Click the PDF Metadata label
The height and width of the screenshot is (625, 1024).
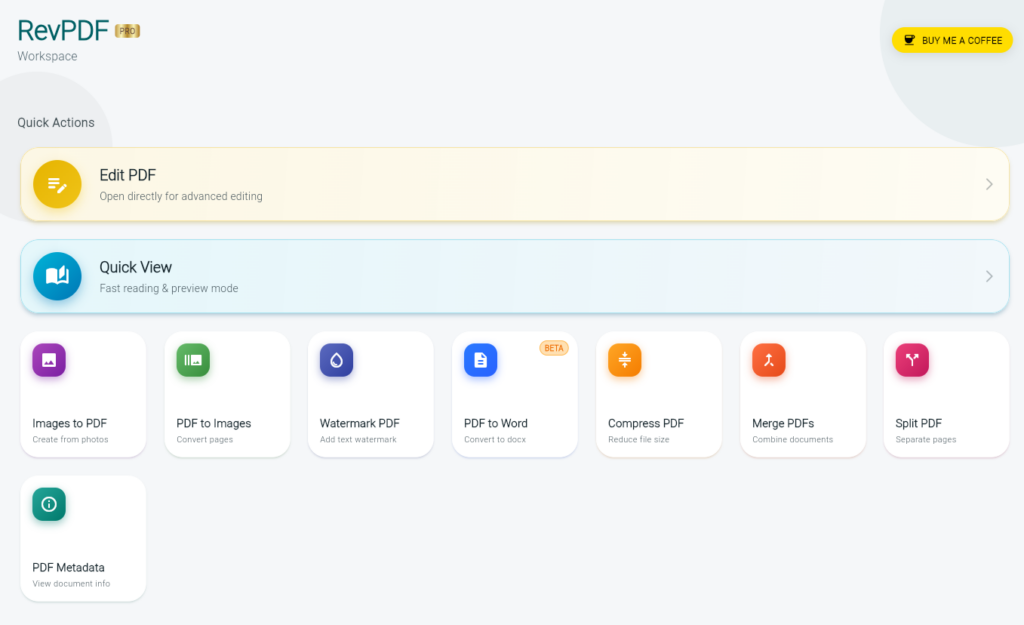pyautogui.click(x=69, y=568)
